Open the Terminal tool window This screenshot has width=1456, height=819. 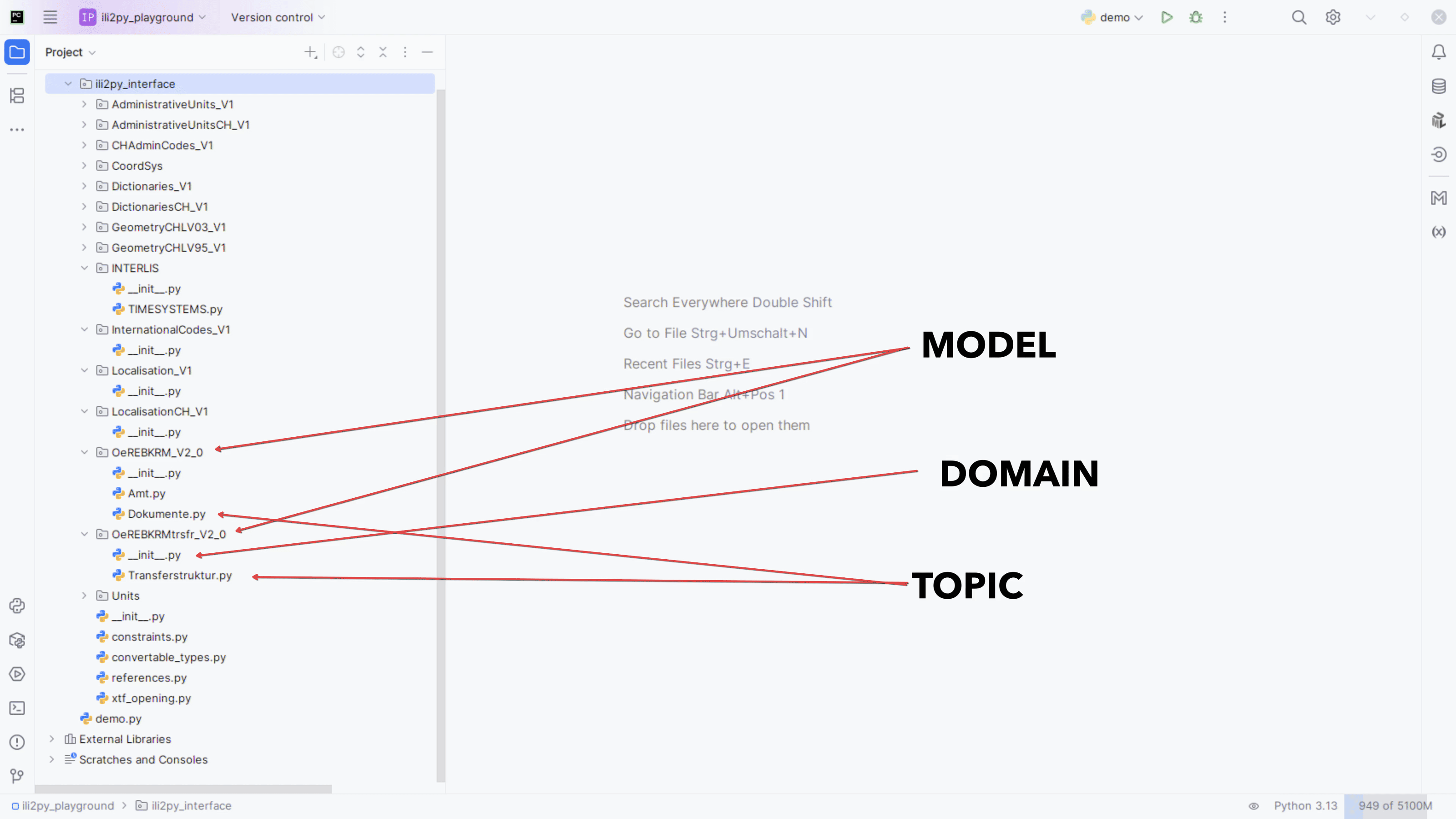pos(17,708)
